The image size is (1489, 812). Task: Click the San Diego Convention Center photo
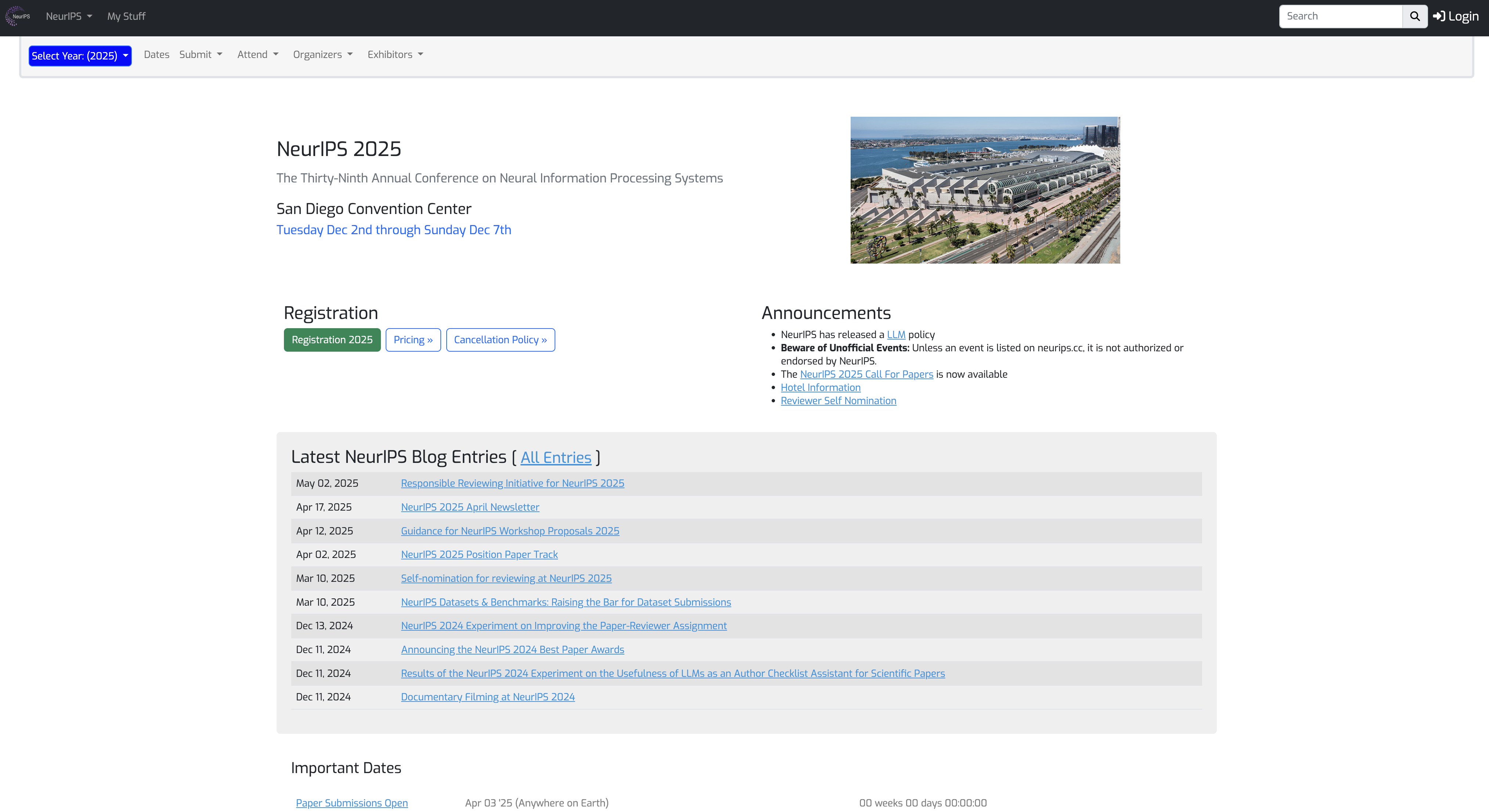tap(985, 190)
